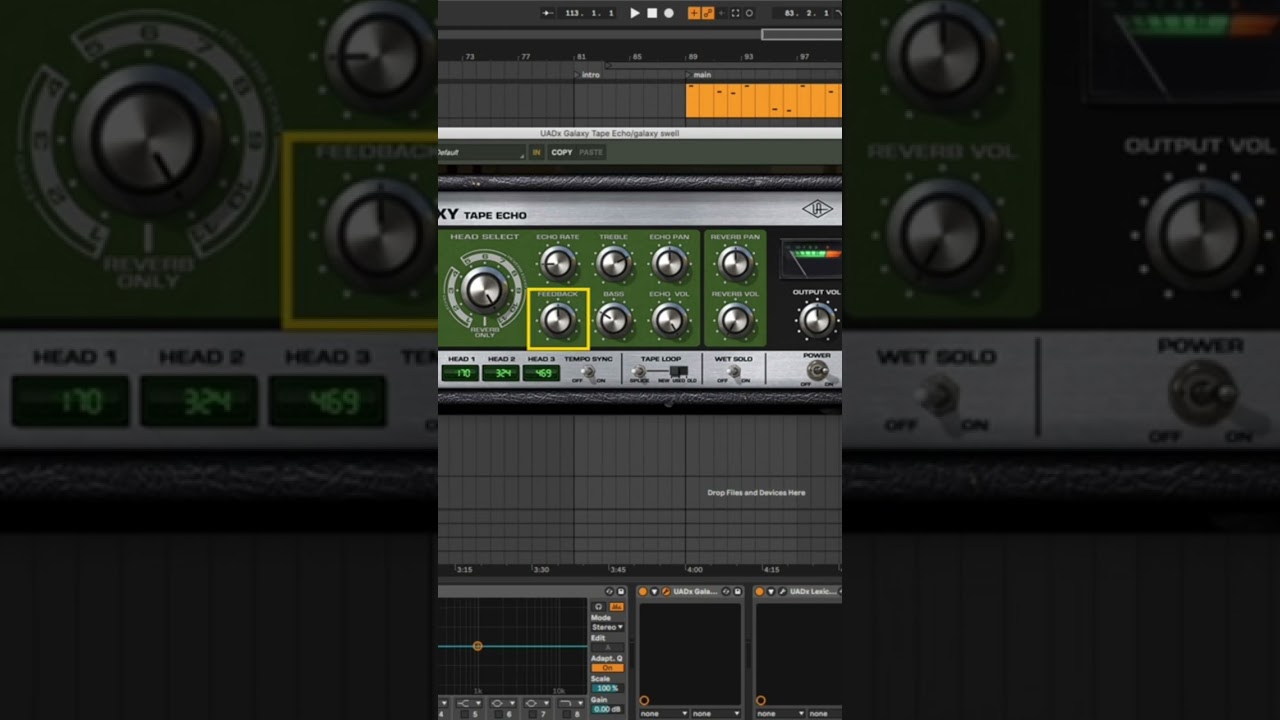Enable EQ band 7 checkbox
Viewport: 1280px width, 720px height.
click(x=533, y=714)
